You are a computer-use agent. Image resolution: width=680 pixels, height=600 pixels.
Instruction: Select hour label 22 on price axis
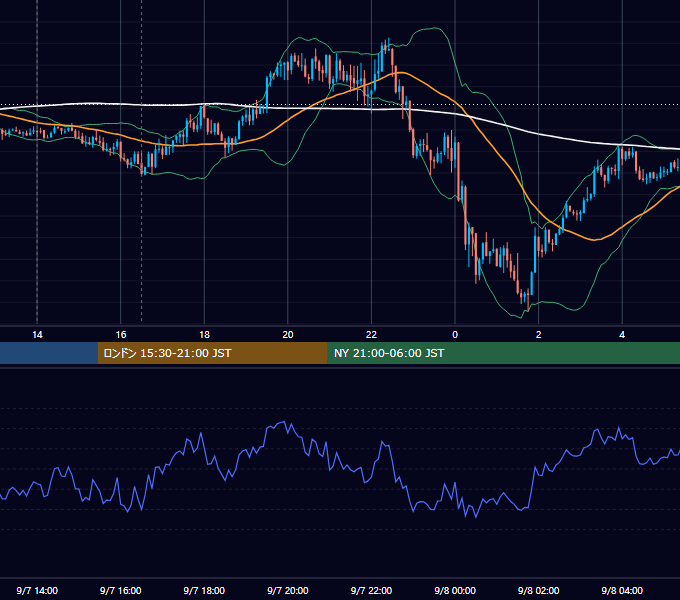coord(371,335)
